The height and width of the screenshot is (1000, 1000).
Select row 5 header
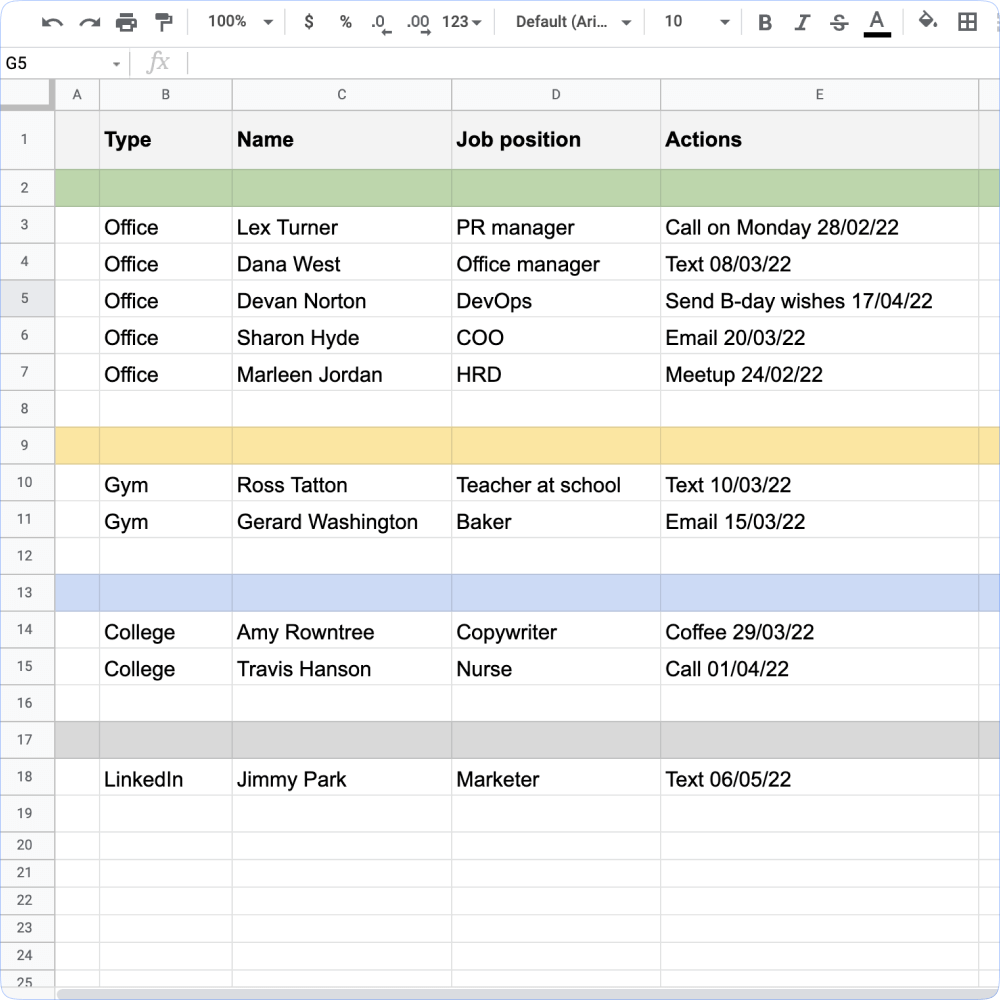[x=27, y=298]
